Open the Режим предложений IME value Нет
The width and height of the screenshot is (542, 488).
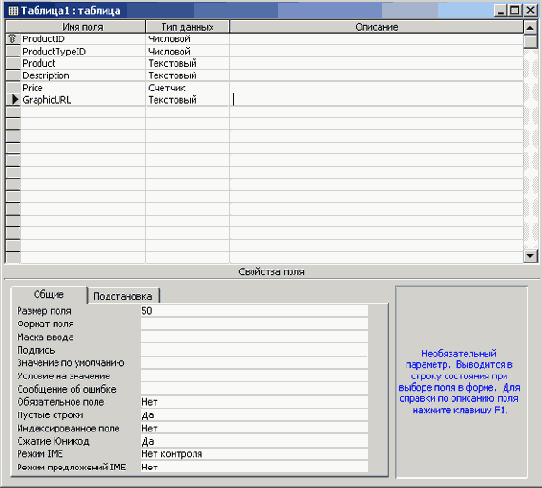click(x=254, y=467)
